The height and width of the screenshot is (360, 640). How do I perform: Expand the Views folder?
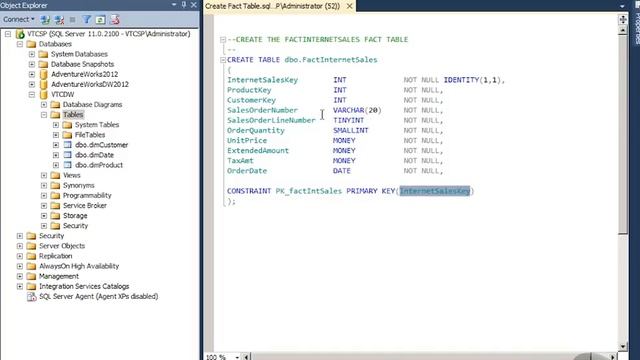(x=44, y=175)
